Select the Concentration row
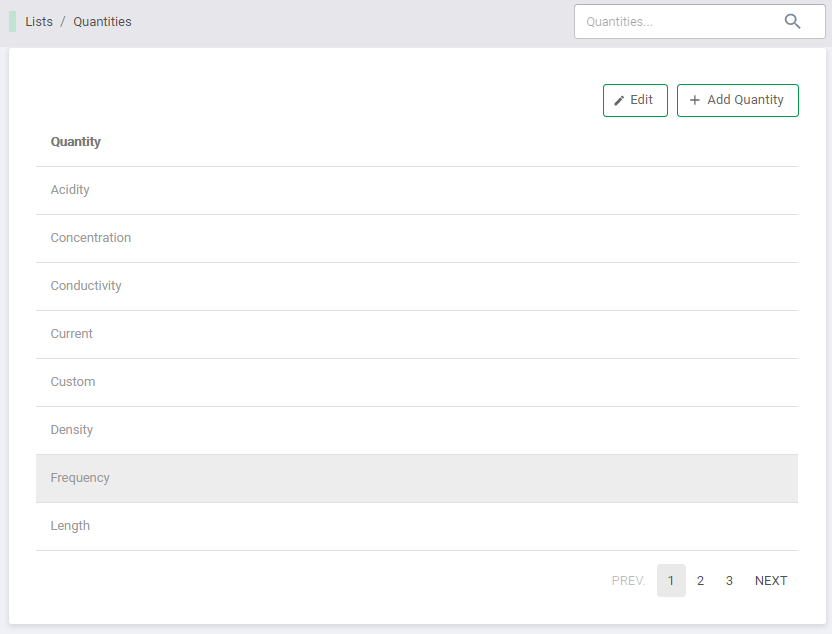The width and height of the screenshot is (832, 634). 91,238
